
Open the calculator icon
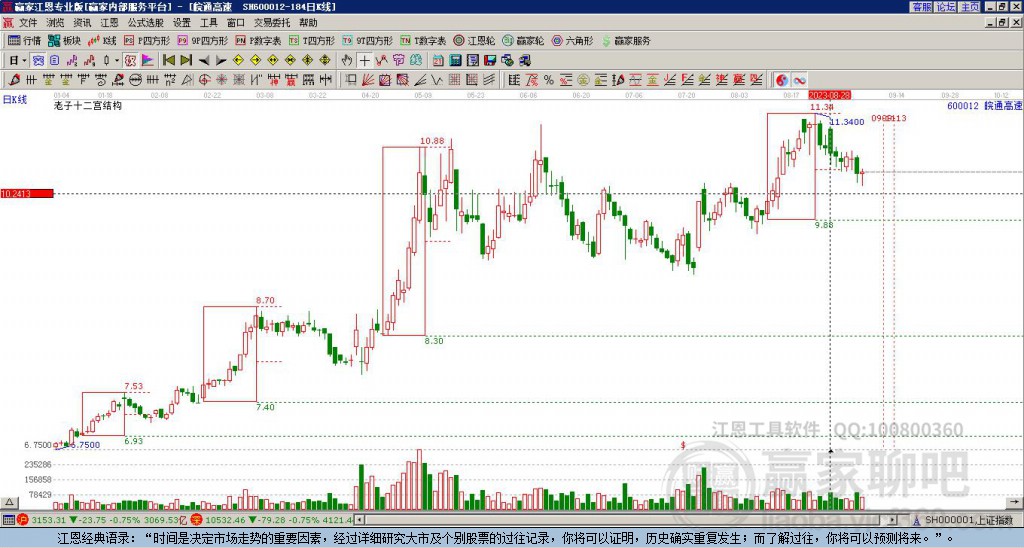(455, 60)
